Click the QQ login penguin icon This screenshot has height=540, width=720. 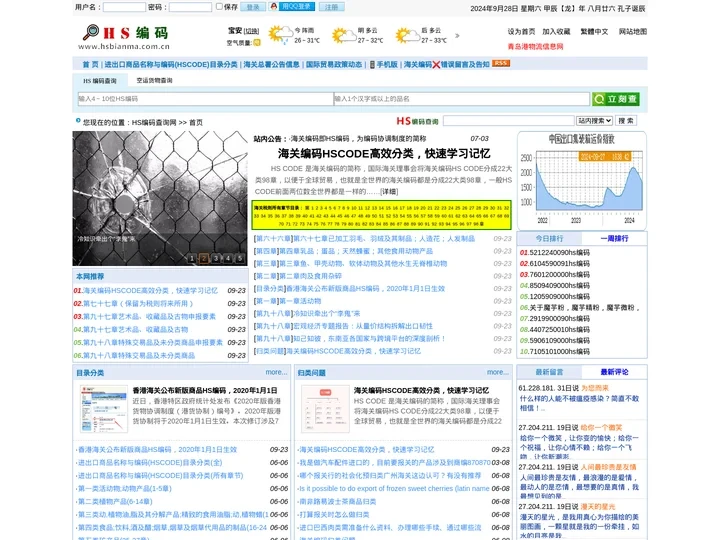274,6
